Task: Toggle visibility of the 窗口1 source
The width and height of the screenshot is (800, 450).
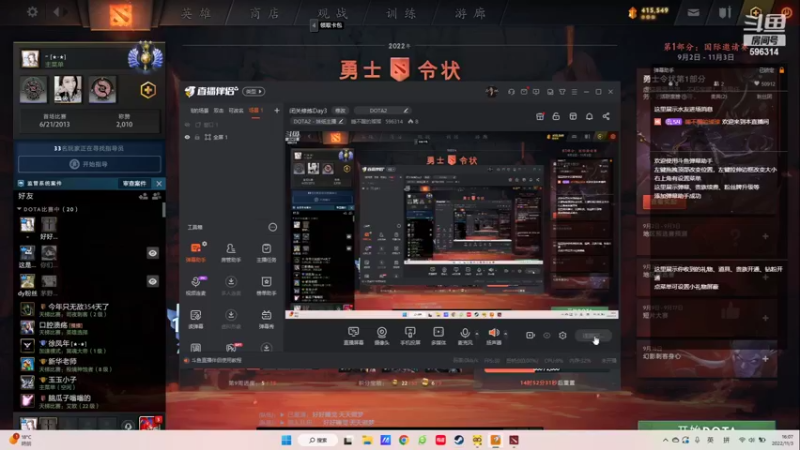Action: click(187, 124)
